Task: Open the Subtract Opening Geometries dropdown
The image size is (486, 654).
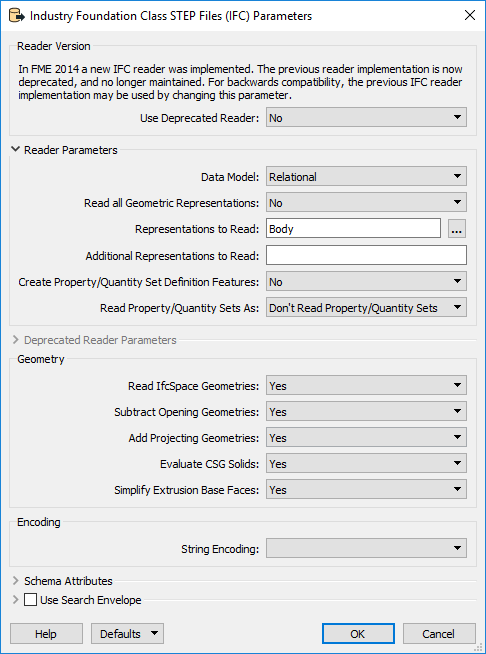Action: pyautogui.click(x=366, y=412)
